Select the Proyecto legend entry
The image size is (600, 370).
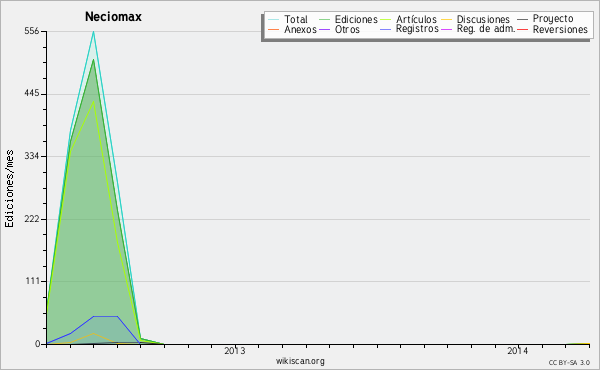pos(553,19)
